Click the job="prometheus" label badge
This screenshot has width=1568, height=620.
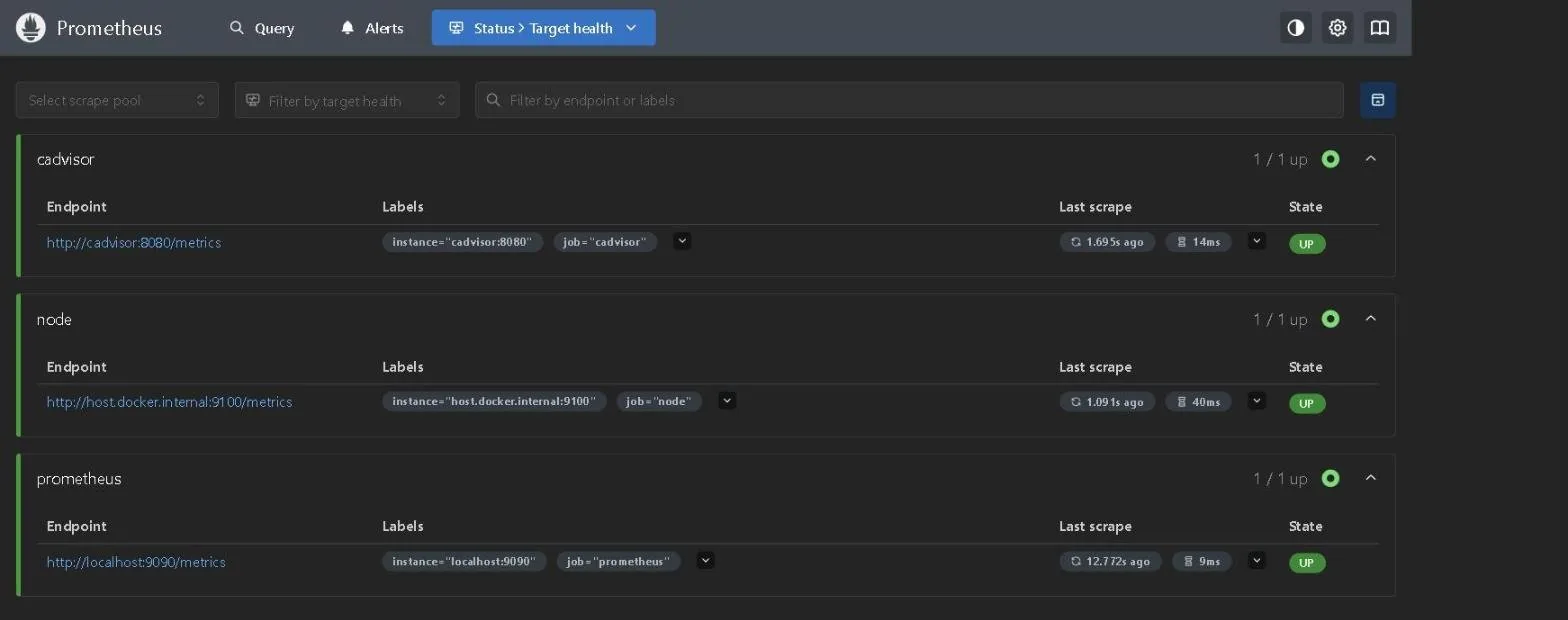tap(619, 561)
